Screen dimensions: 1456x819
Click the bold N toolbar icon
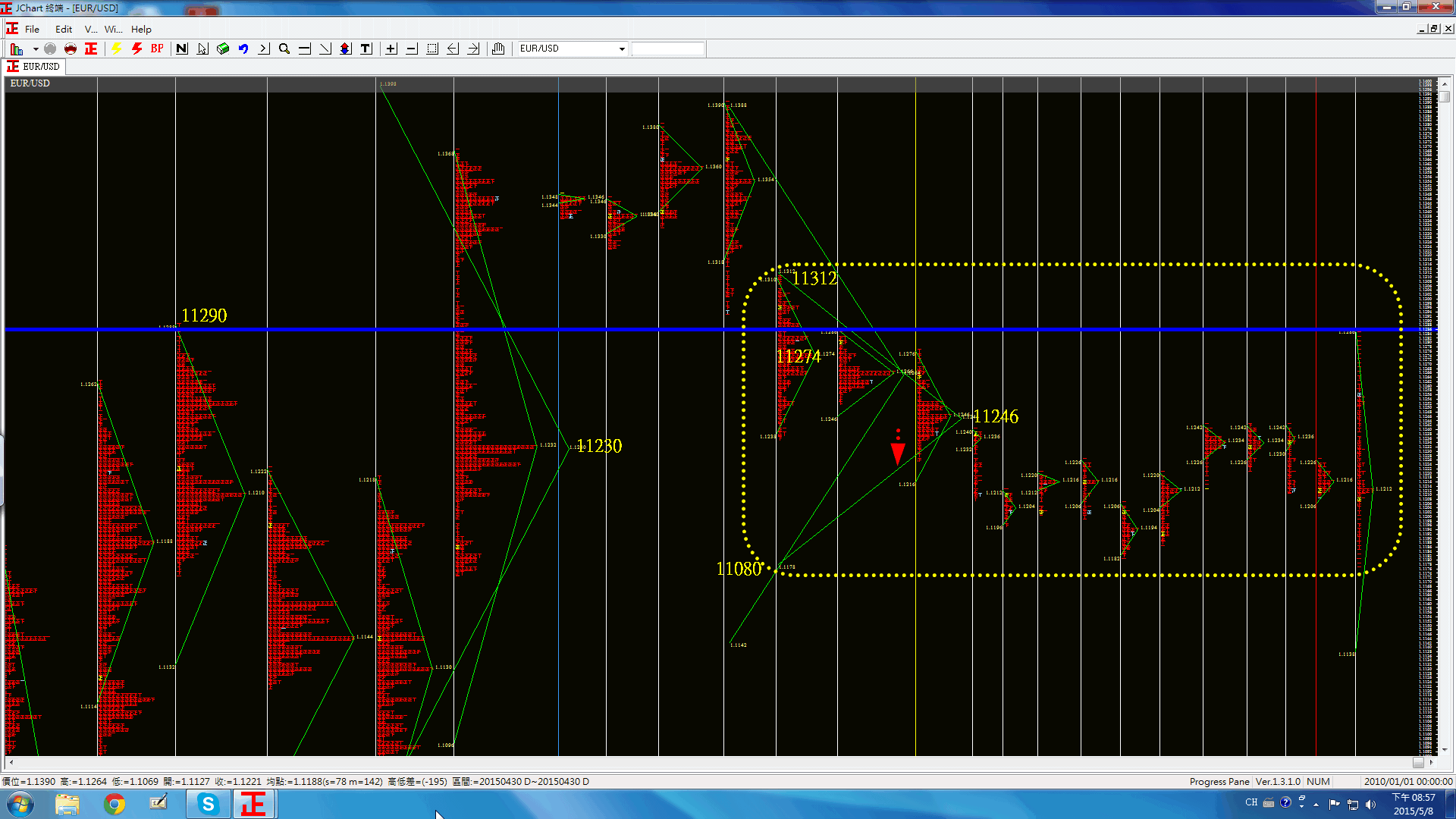click(182, 49)
